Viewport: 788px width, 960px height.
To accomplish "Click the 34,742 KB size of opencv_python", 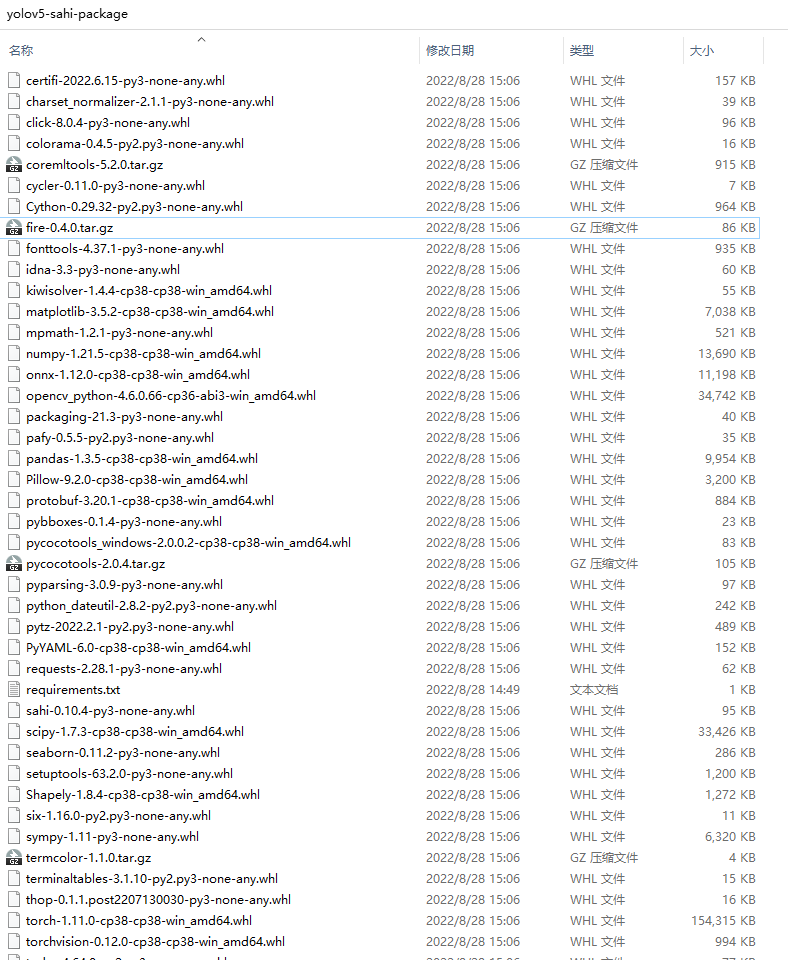I will coord(727,396).
